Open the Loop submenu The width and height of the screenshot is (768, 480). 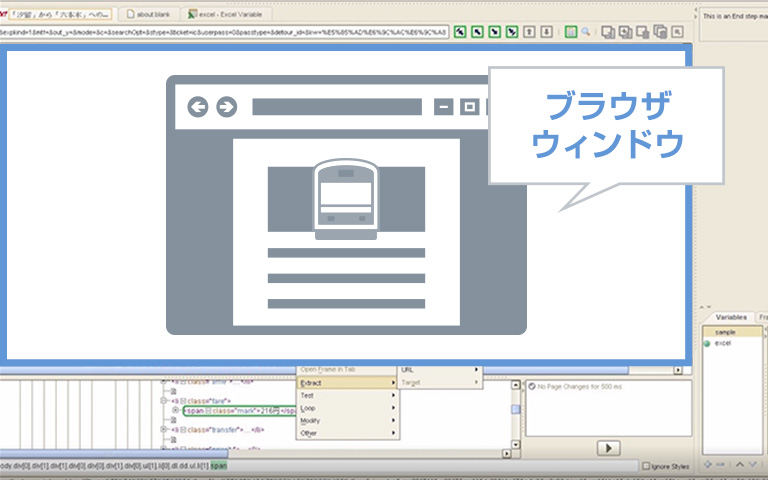click(348, 408)
